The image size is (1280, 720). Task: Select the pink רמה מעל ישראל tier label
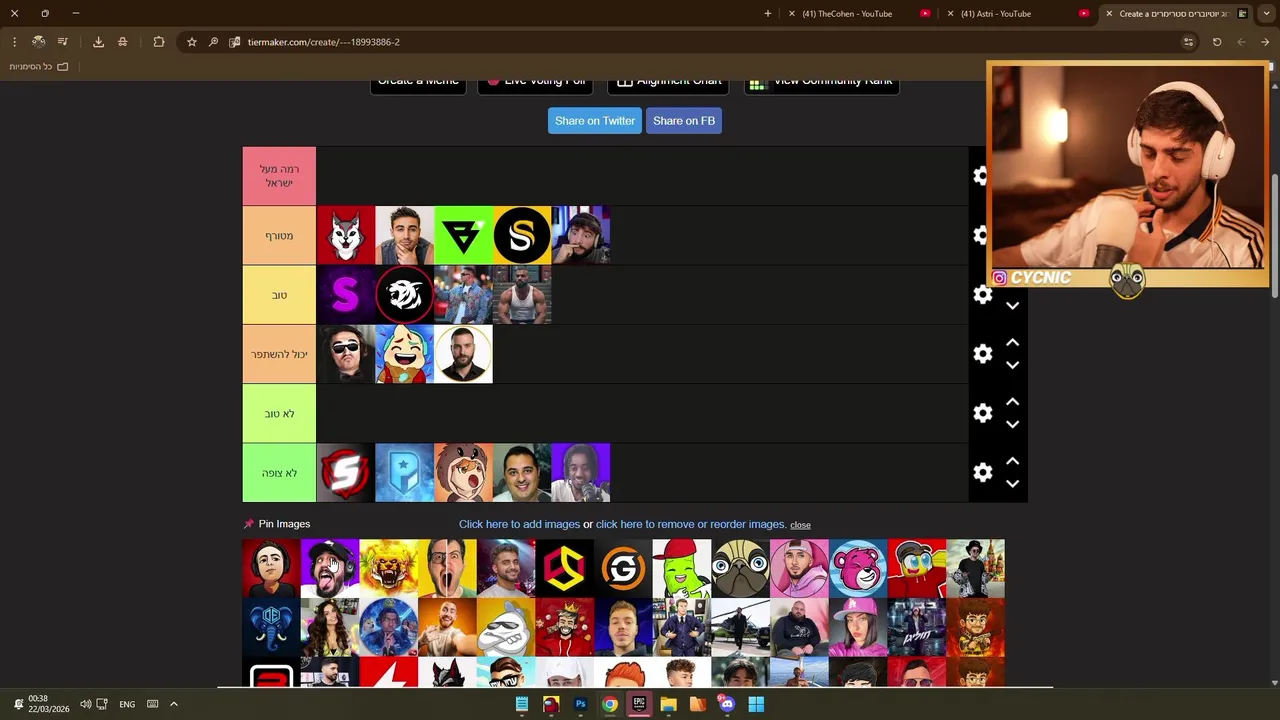(279, 176)
